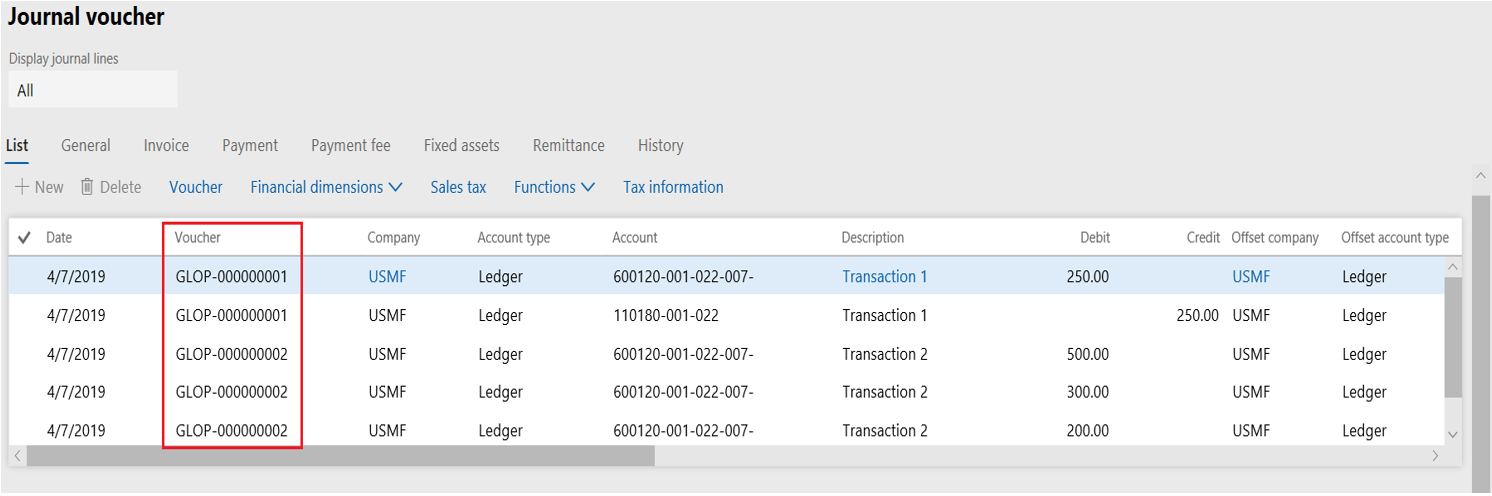Click the plus New button
Image resolution: width=1492 pixels, height=496 pixels.
point(39,187)
